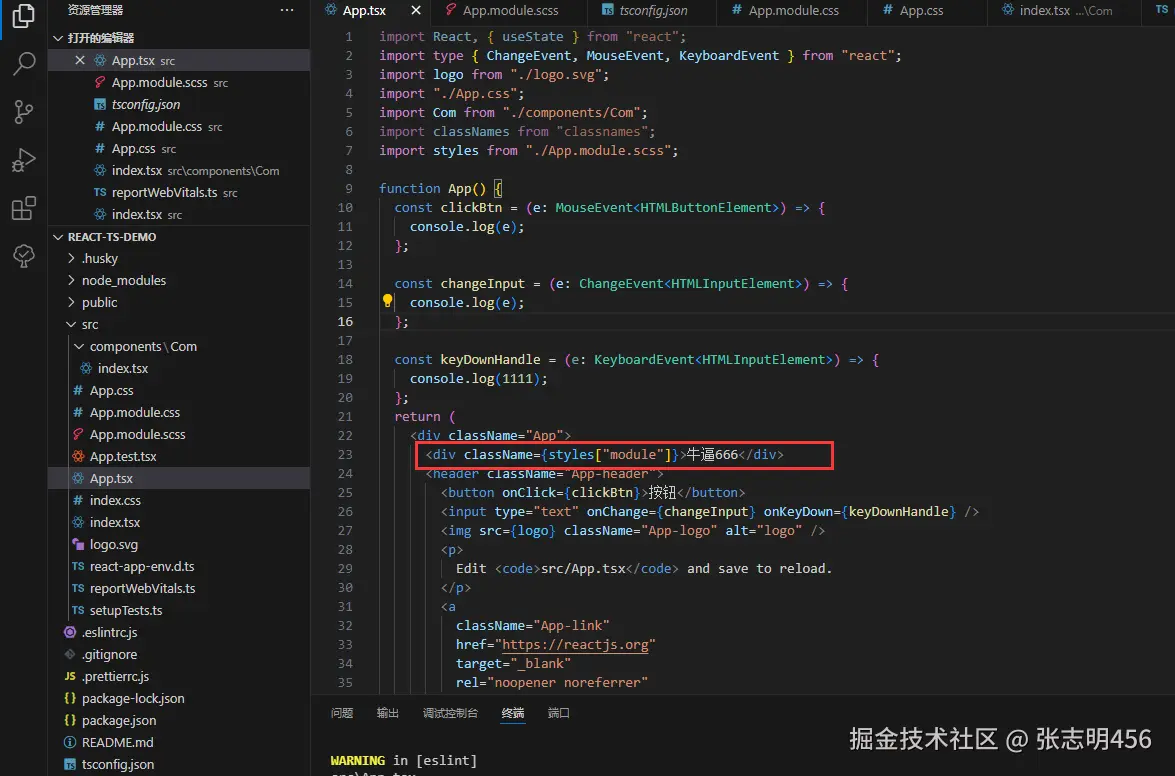Open the Extensions view

(x=23, y=207)
